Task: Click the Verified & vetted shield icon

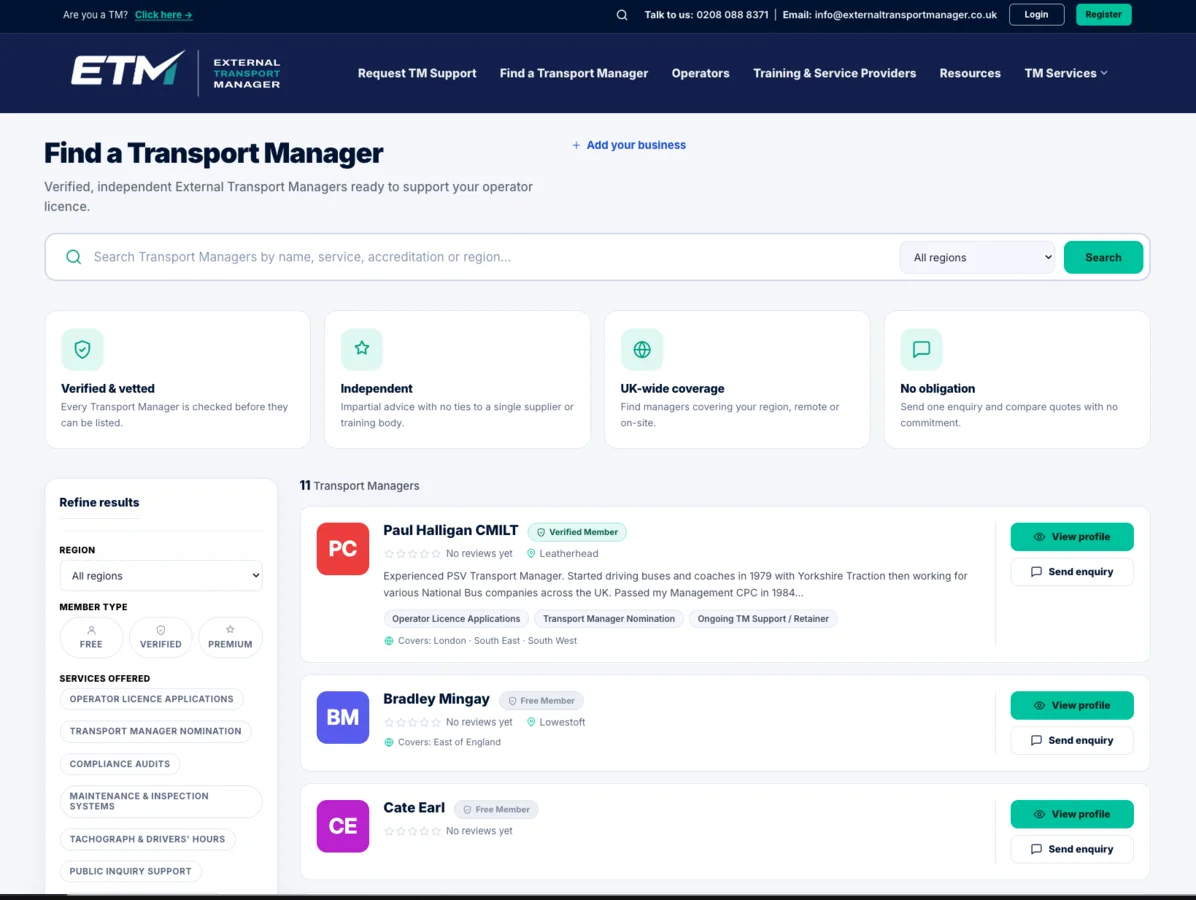Action: (x=82, y=349)
